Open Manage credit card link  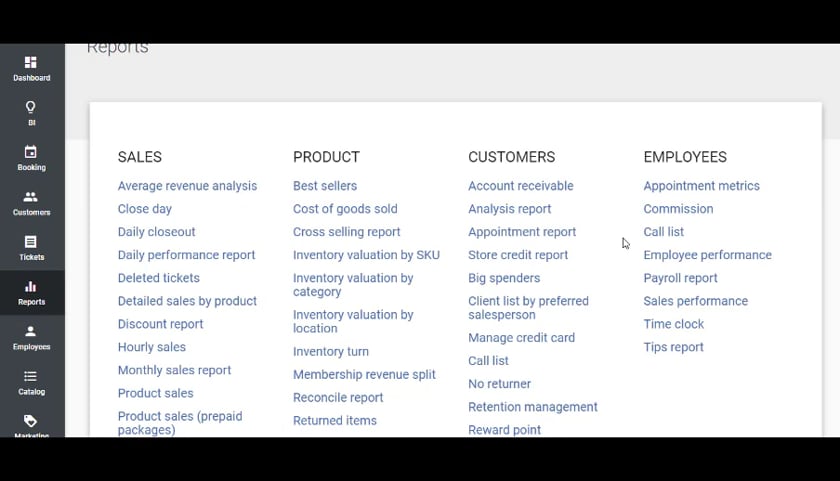[x=521, y=338]
